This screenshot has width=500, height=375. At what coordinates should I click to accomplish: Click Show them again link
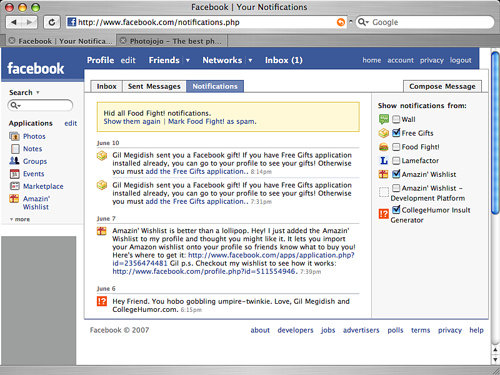(132, 121)
